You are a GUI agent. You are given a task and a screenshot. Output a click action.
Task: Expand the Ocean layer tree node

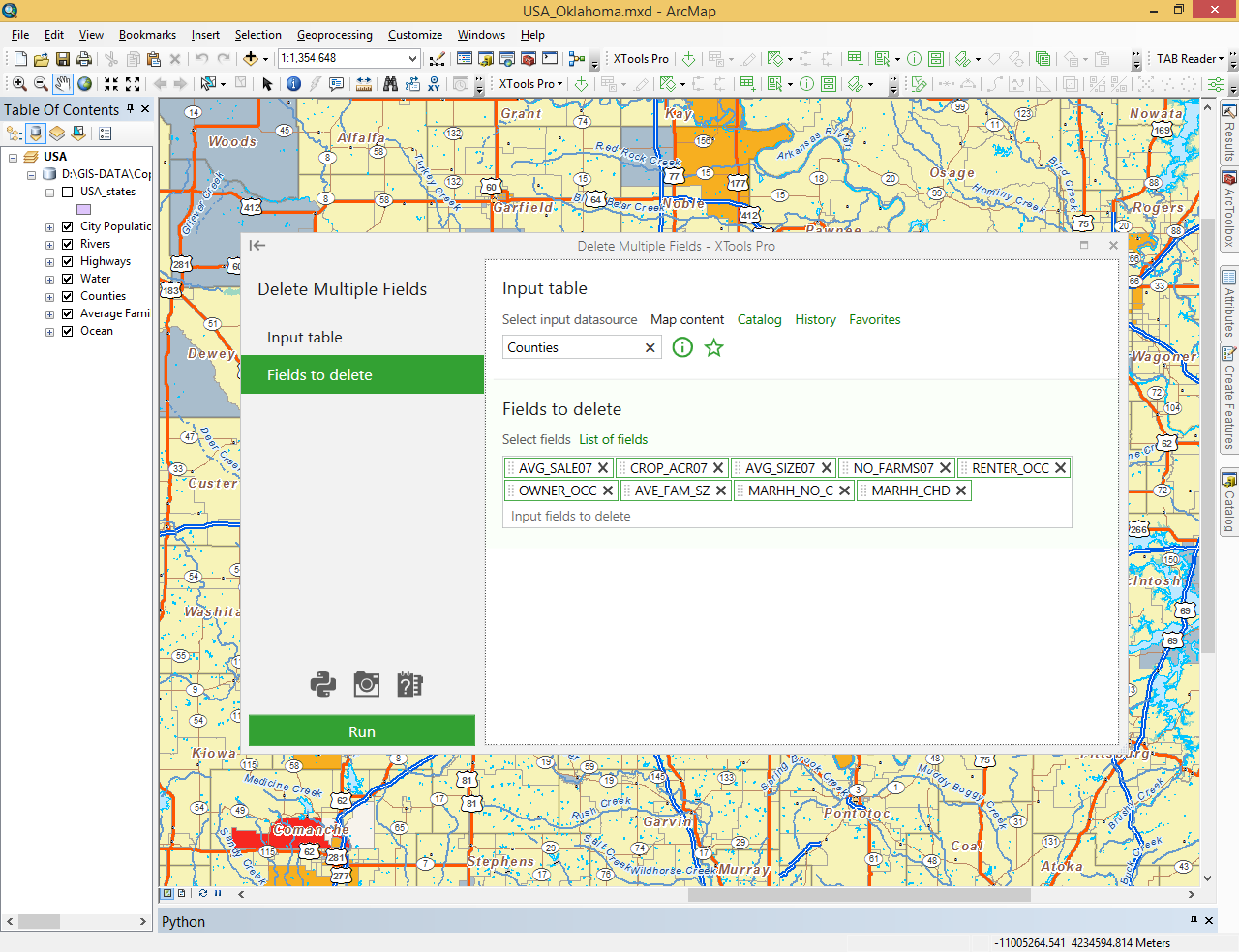pyautogui.click(x=49, y=332)
